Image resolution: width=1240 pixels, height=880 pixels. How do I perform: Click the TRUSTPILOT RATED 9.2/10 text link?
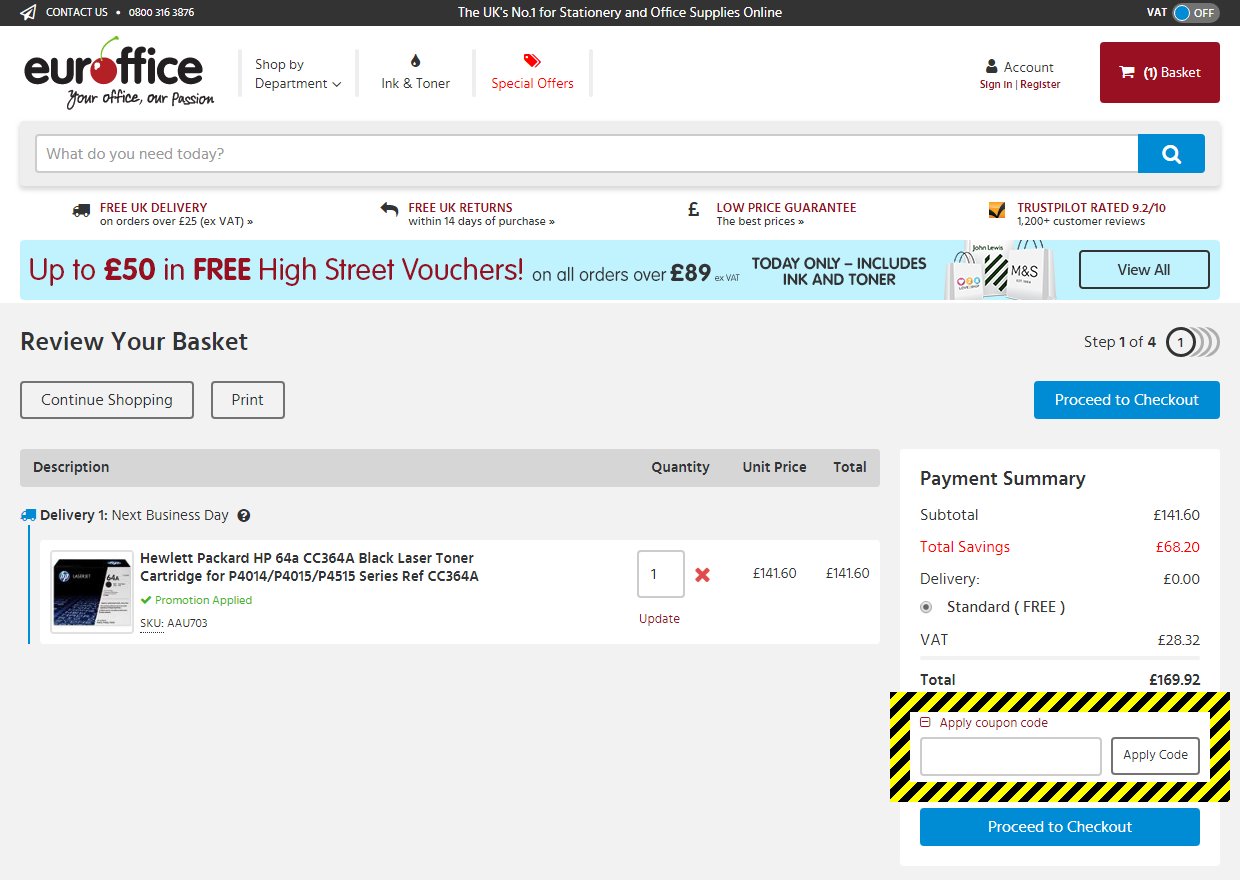[1091, 208]
